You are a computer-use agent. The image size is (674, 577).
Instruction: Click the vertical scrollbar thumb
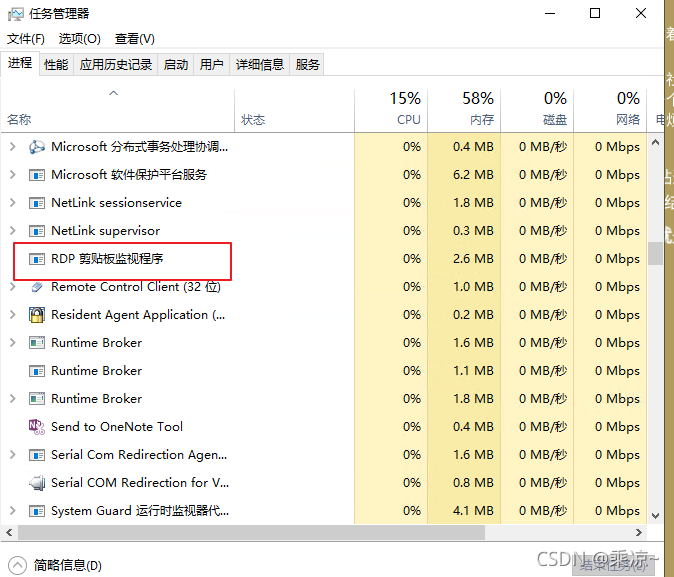[x=656, y=254]
